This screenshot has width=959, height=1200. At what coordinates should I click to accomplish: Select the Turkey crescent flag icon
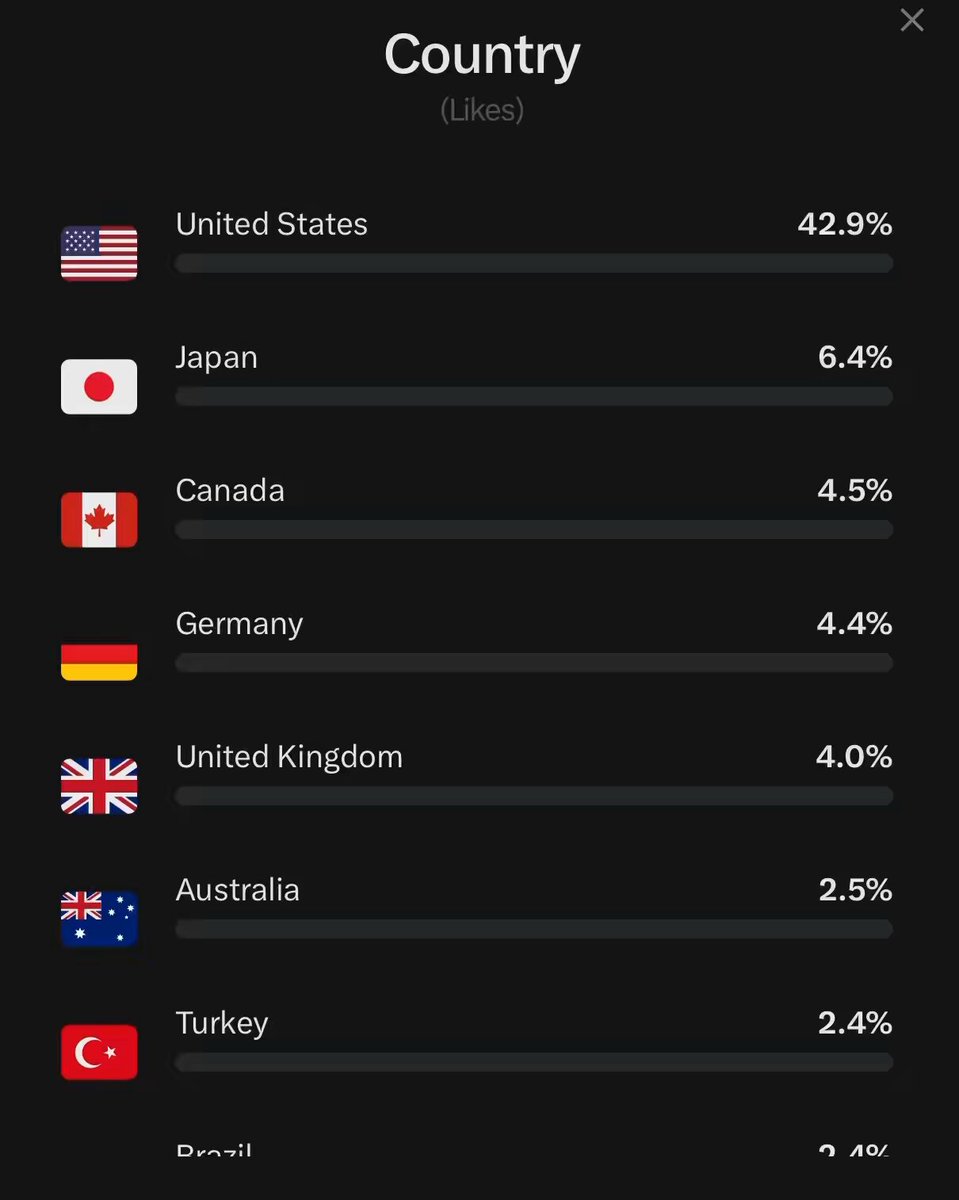click(99, 1051)
